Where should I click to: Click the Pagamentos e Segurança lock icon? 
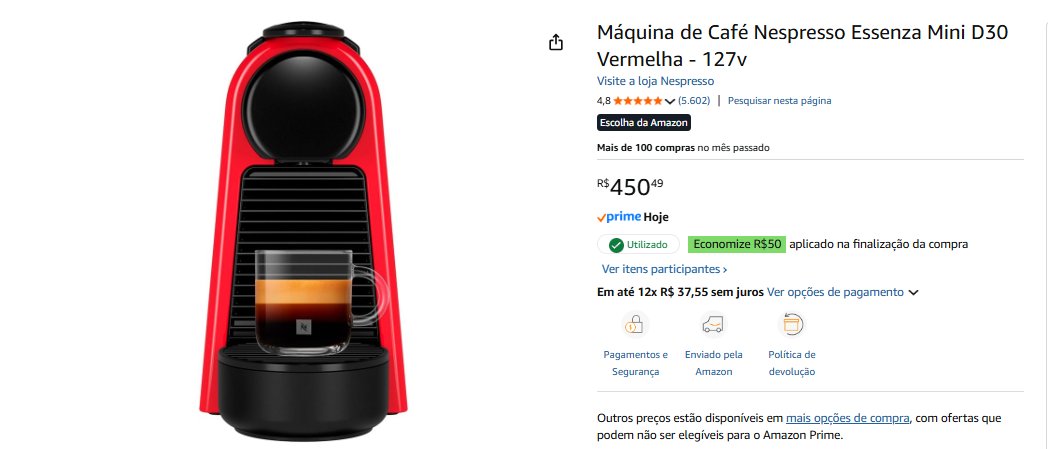tap(634, 325)
